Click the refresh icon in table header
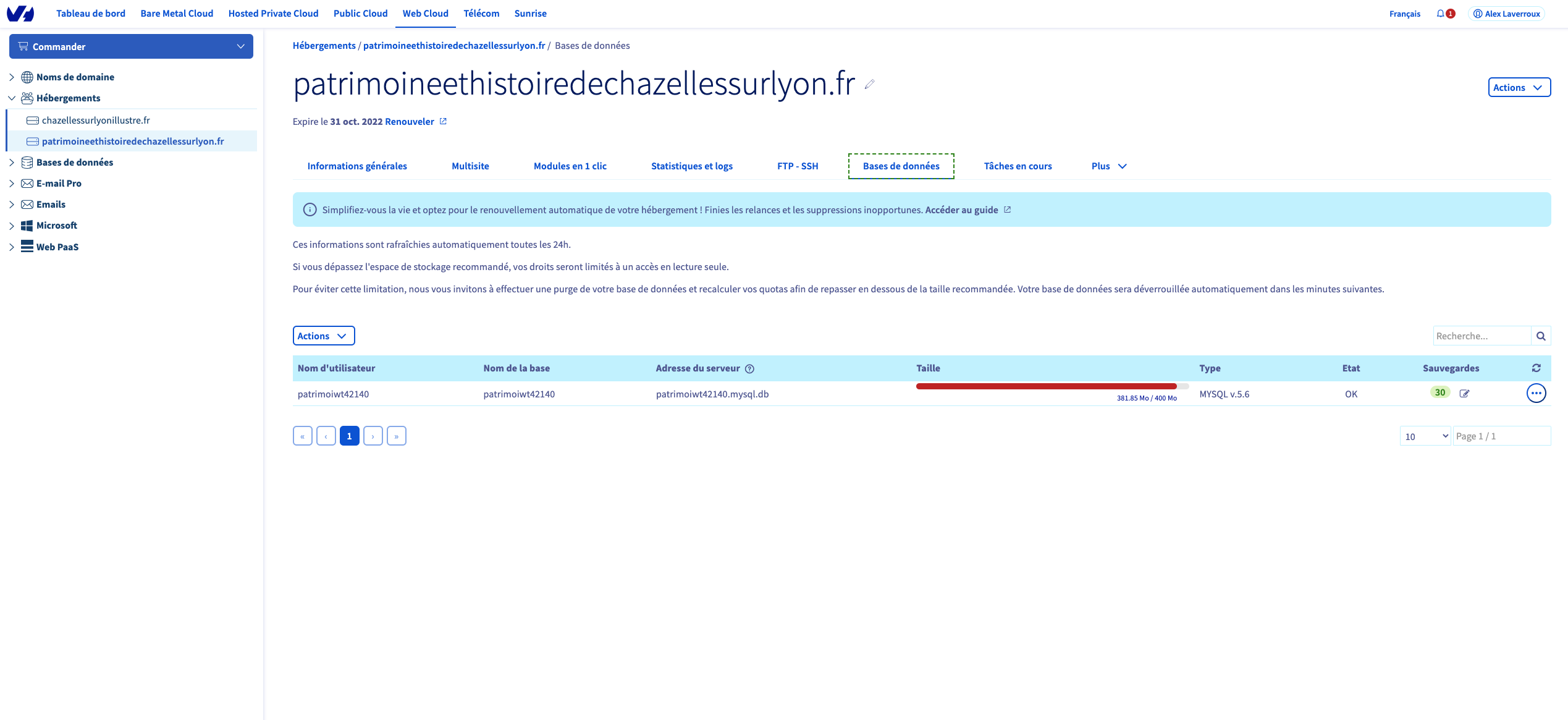This screenshot has height=720, width=1568. [x=1536, y=368]
